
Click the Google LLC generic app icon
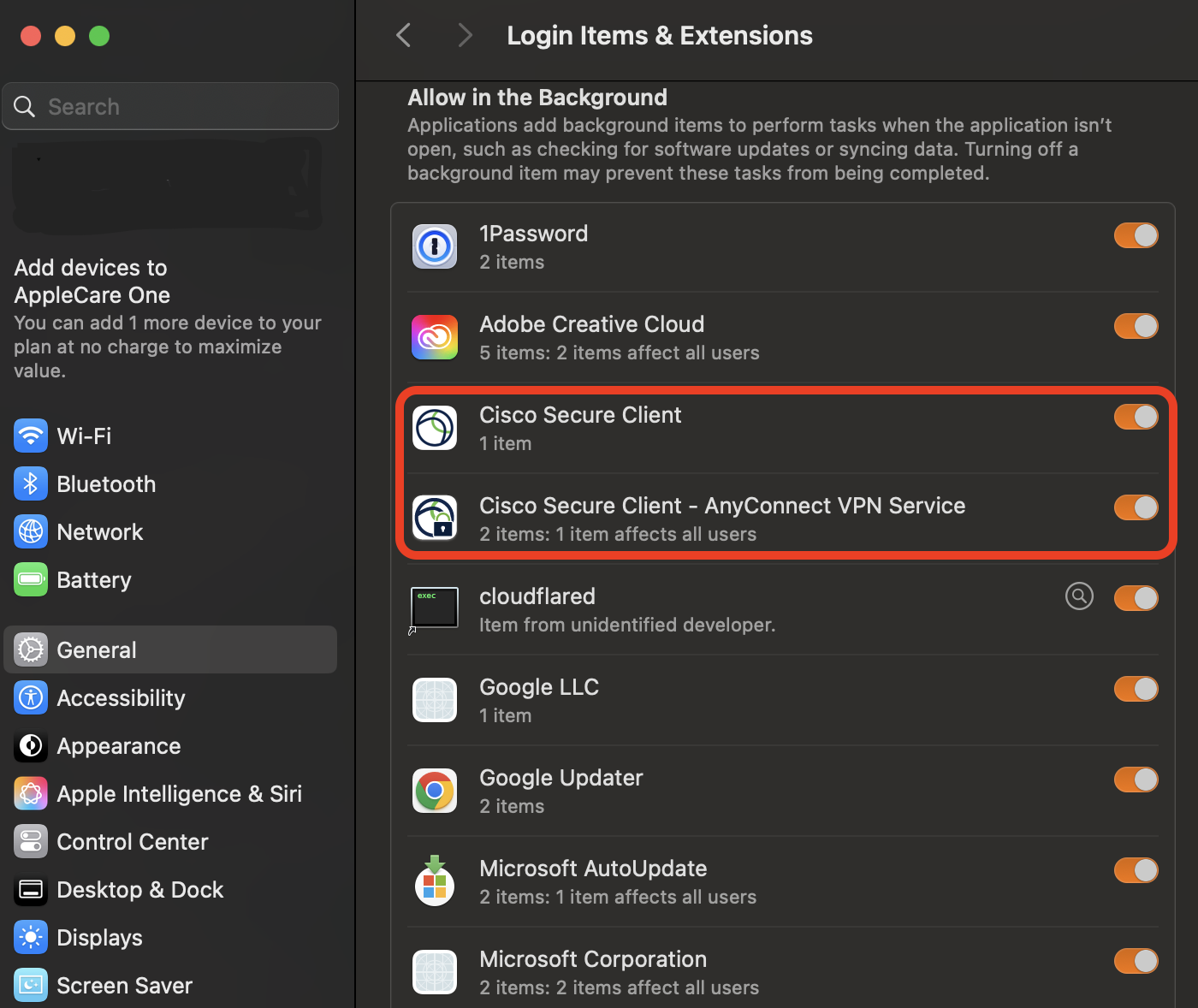pos(435,700)
